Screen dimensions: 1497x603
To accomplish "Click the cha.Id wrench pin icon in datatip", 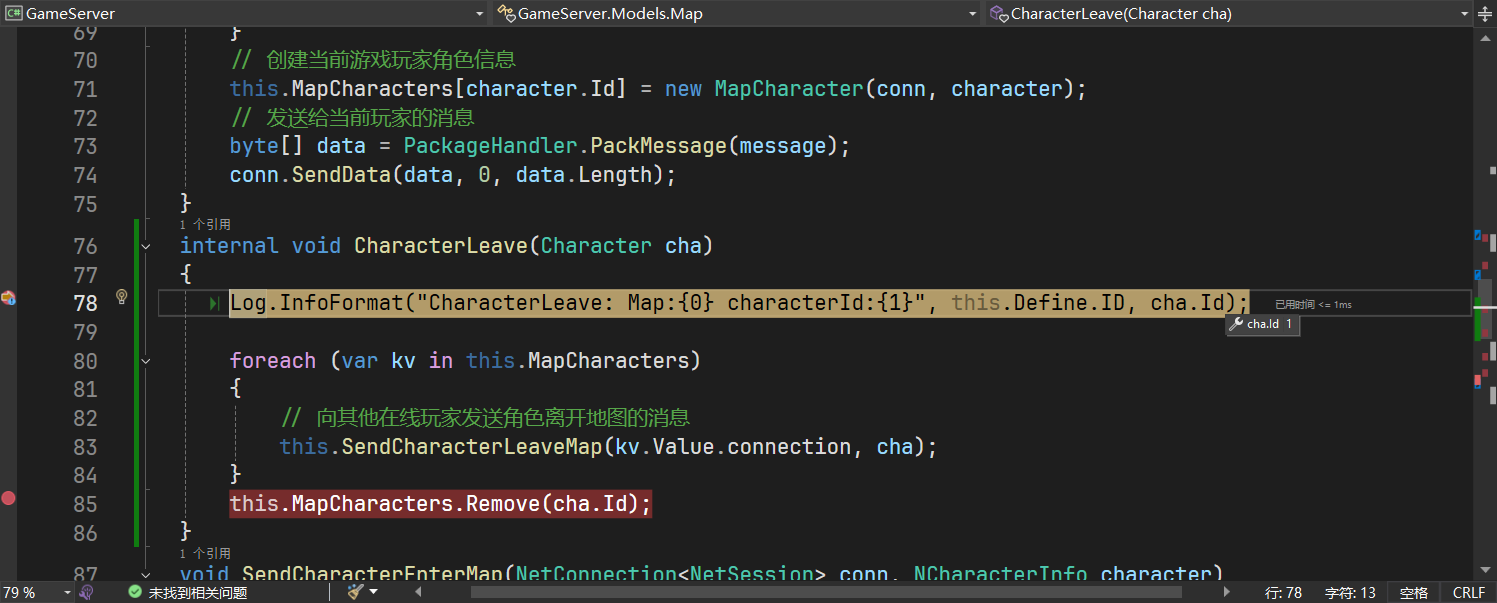I will pos(1236,325).
